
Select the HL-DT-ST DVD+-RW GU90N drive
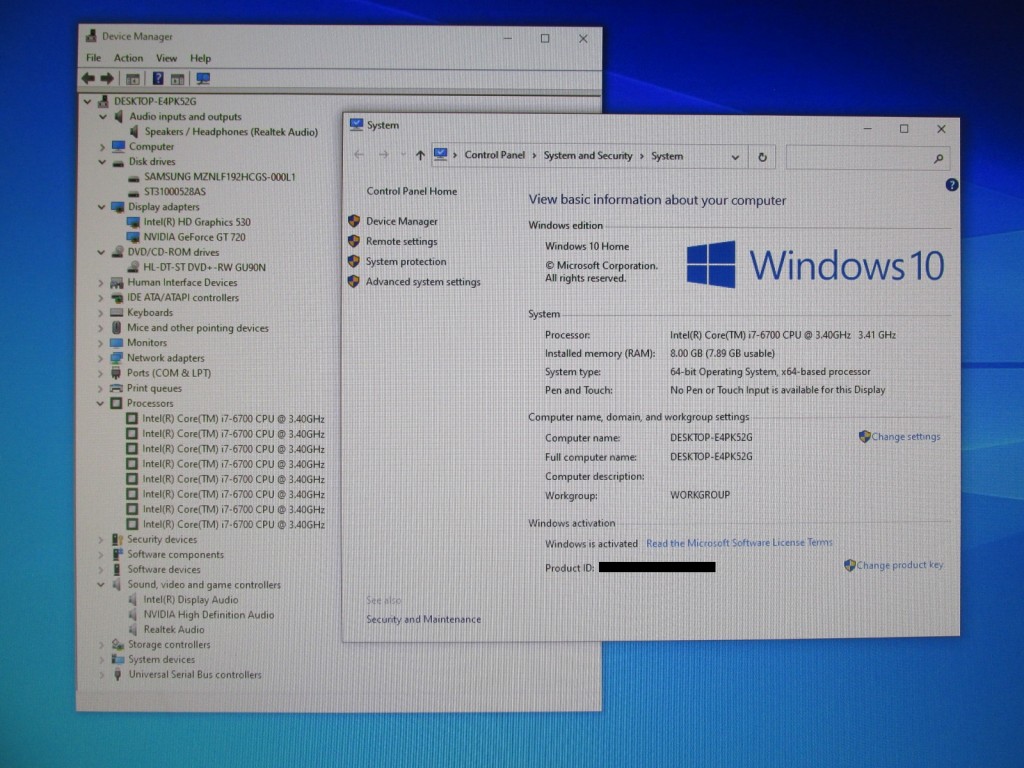(204, 267)
